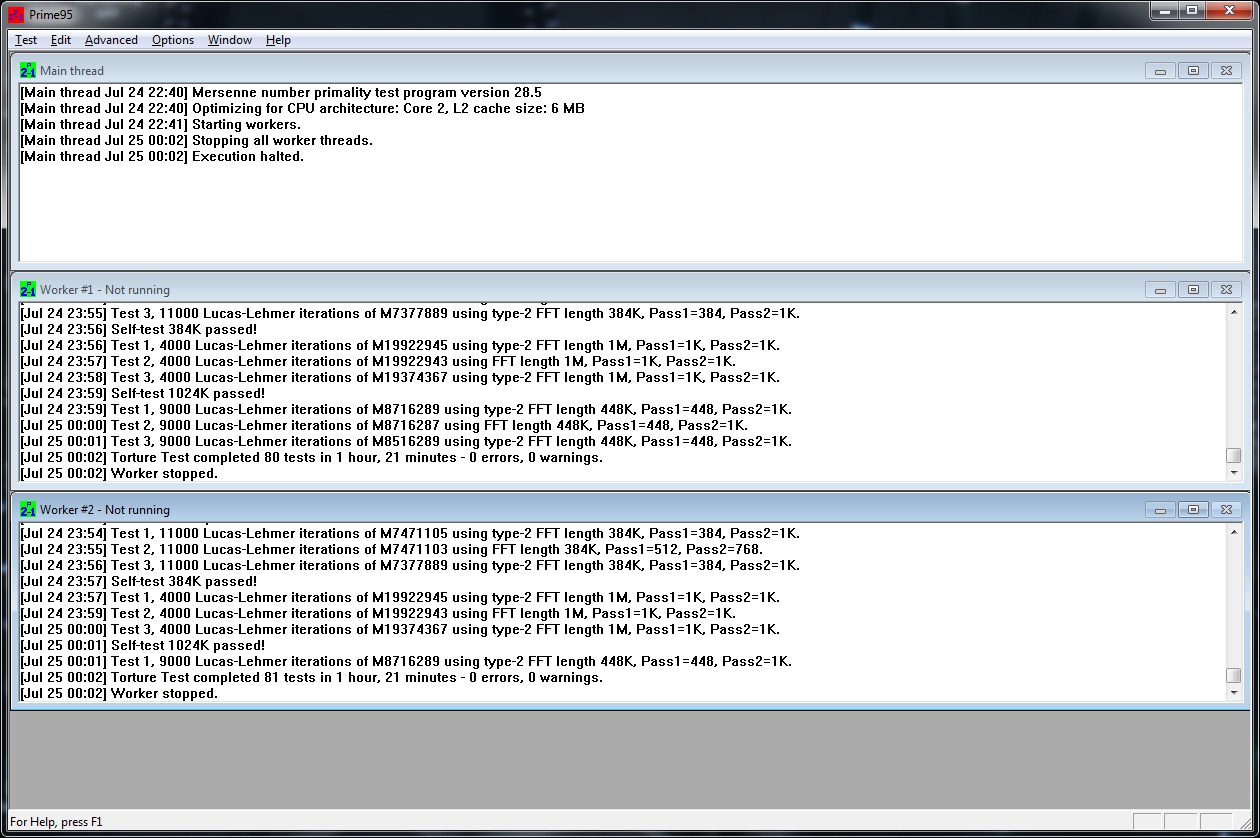
Task: Minimize the Main thread child window
Action: coord(1160,71)
